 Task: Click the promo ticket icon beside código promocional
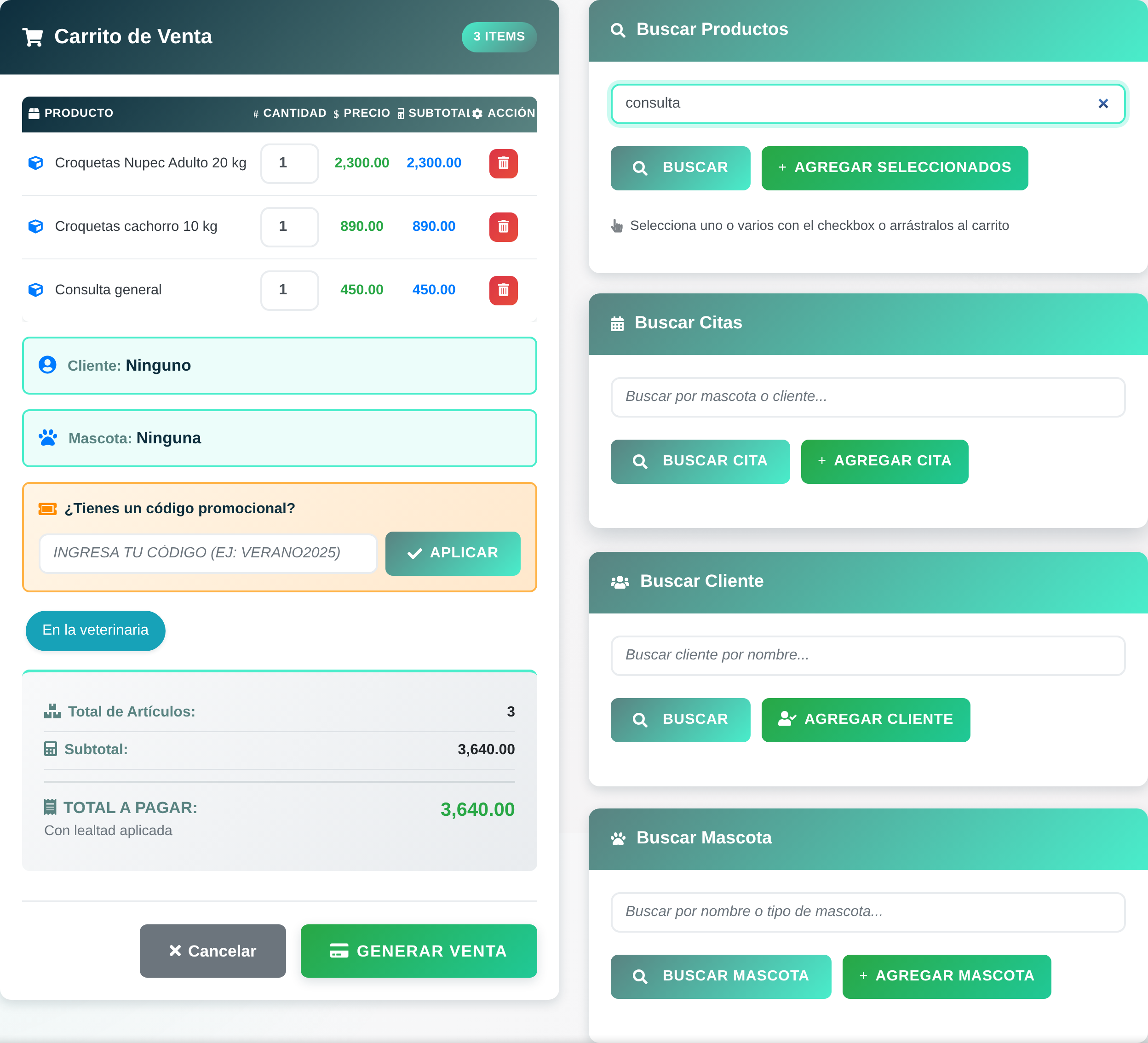pyautogui.click(x=47, y=509)
